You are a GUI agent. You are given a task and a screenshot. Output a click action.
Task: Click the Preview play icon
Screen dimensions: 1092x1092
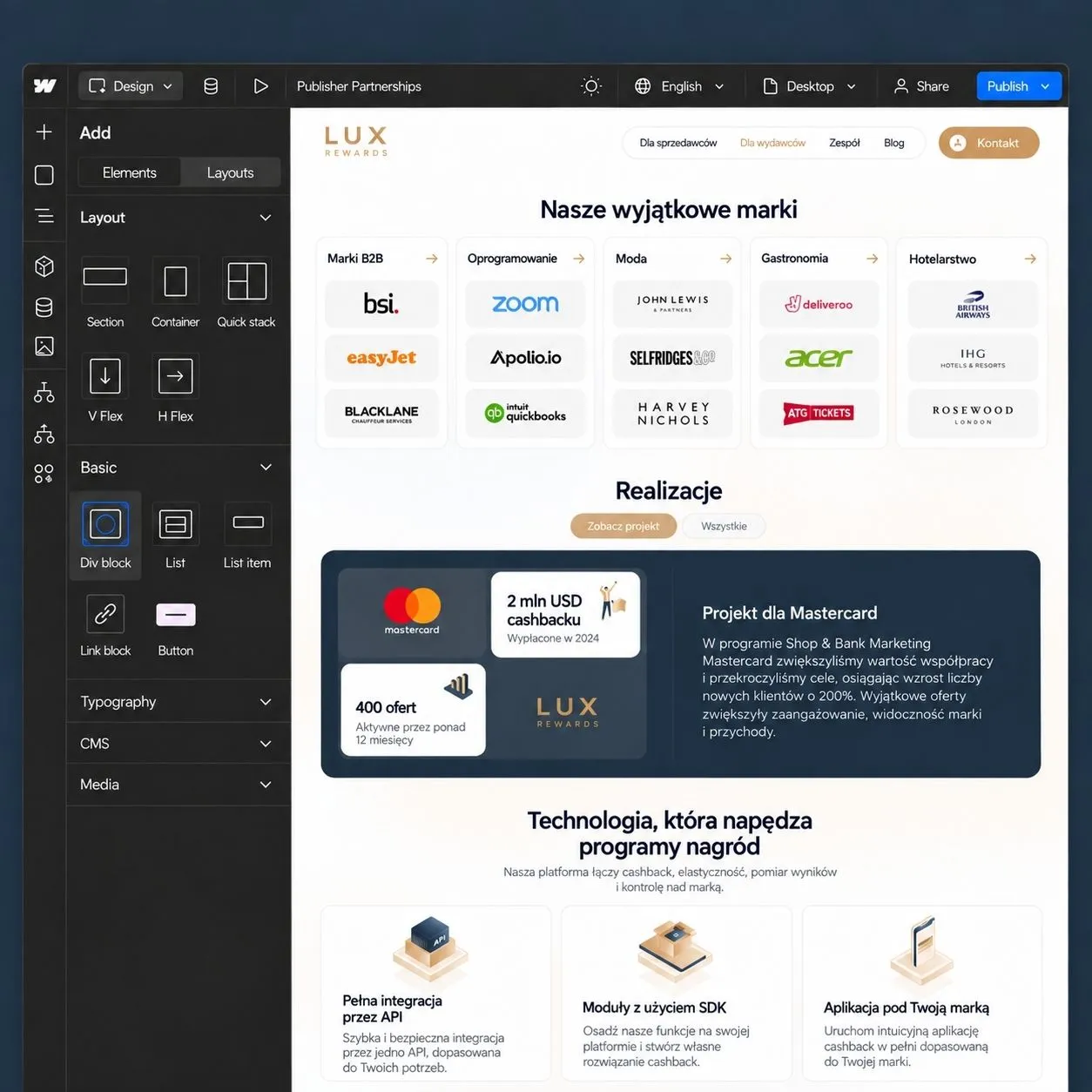[260, 85]
